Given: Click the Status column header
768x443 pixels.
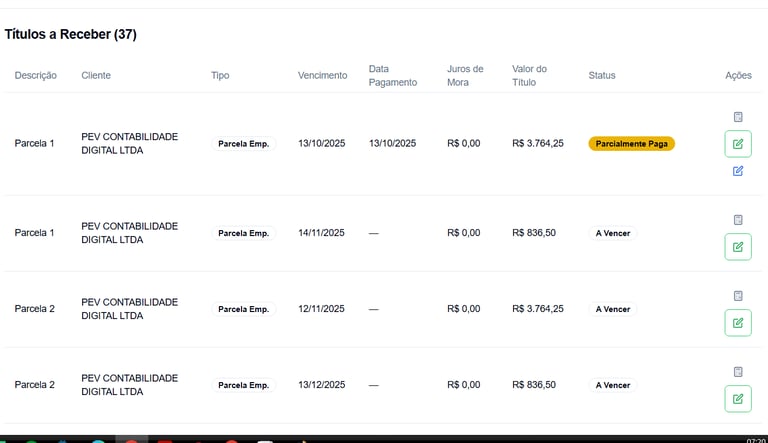Looking at the screenshot, I should 602,76.
